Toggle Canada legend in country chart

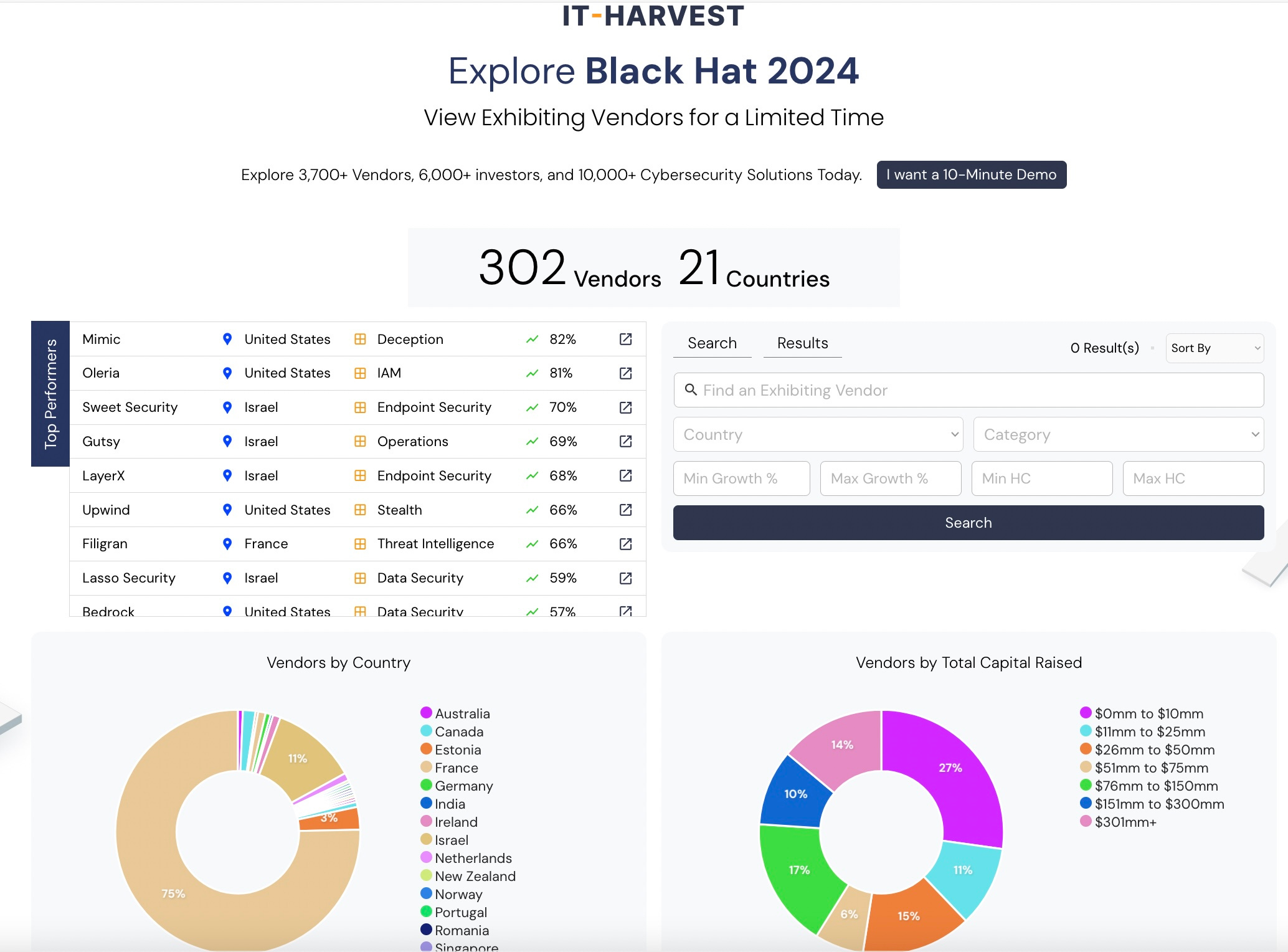tap(452, 731)
